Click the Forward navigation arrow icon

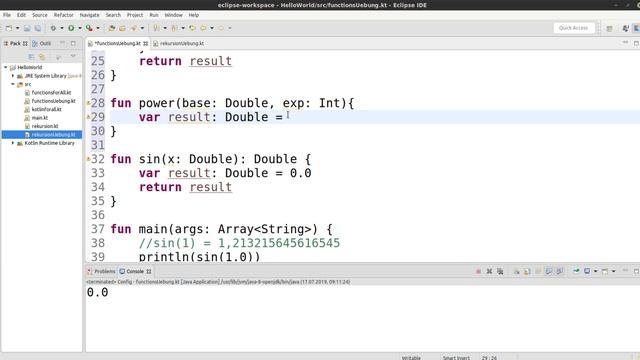[x=221, y=28]
